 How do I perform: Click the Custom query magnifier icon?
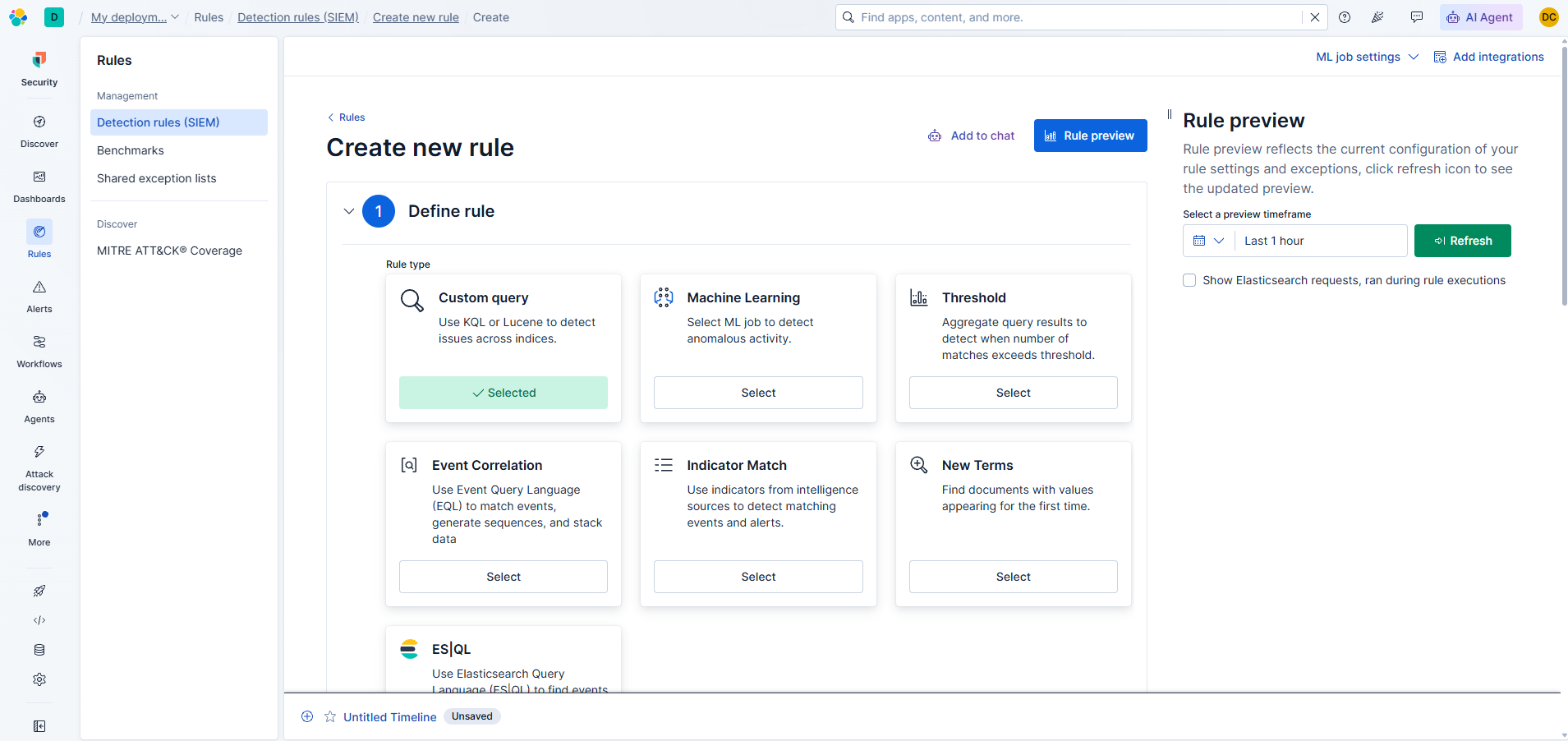[412, 301]
